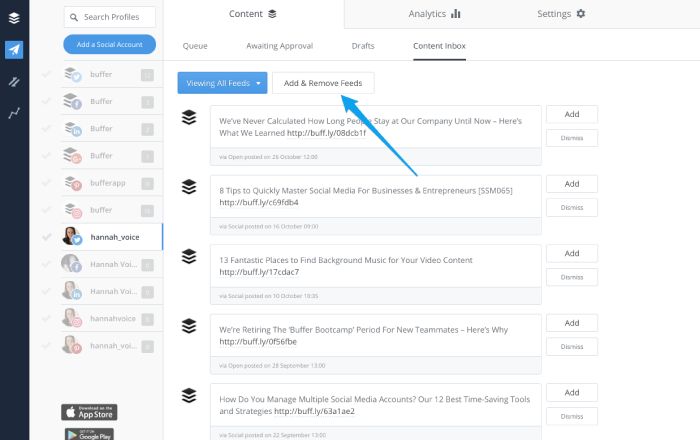Viewport: 700px width, 440px height.
Task: Click the Buffer stacked-layers logo in dark sidebar
Action: (x=14, y=18)
